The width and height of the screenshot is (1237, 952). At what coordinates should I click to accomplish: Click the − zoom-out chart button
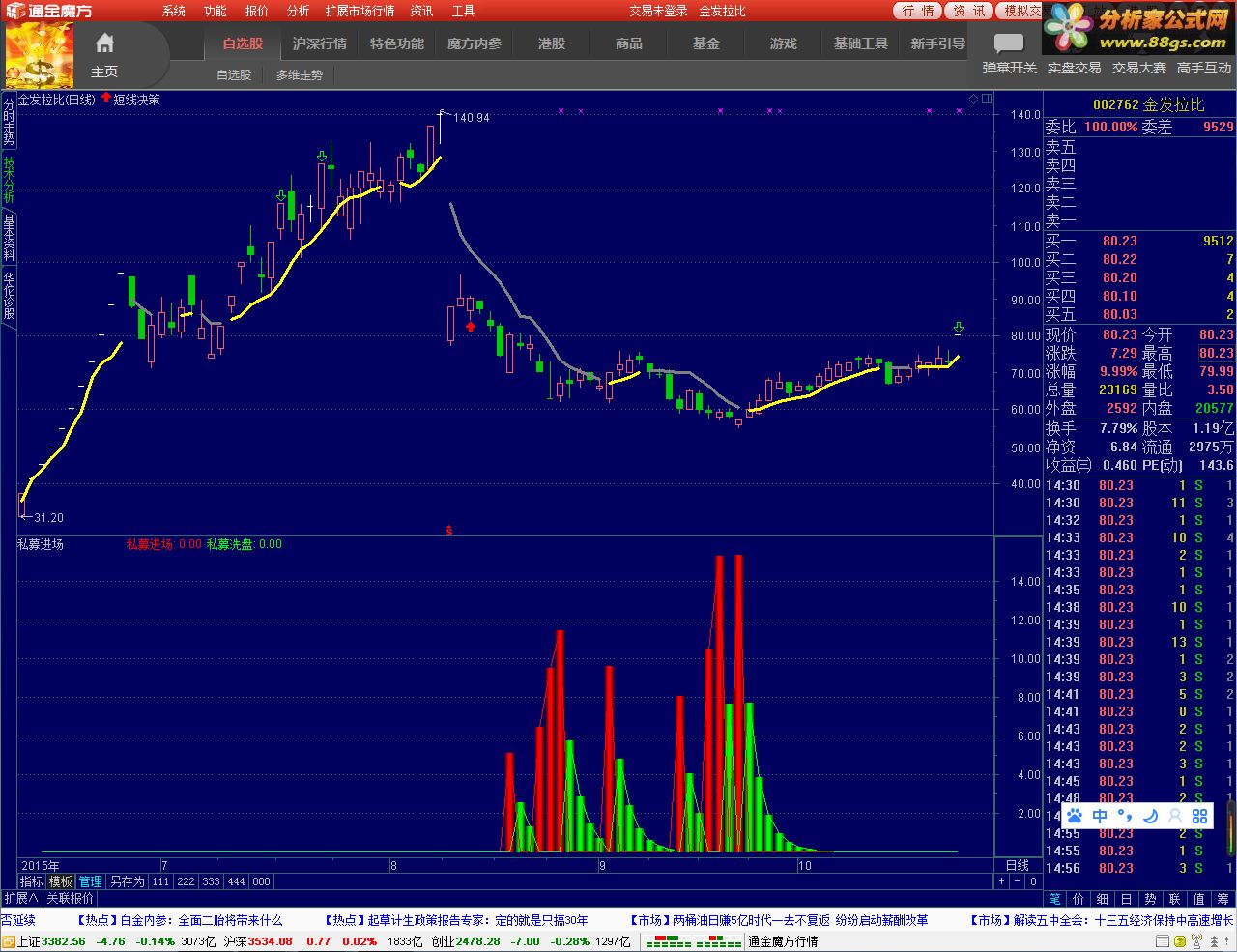(1018, 881)
